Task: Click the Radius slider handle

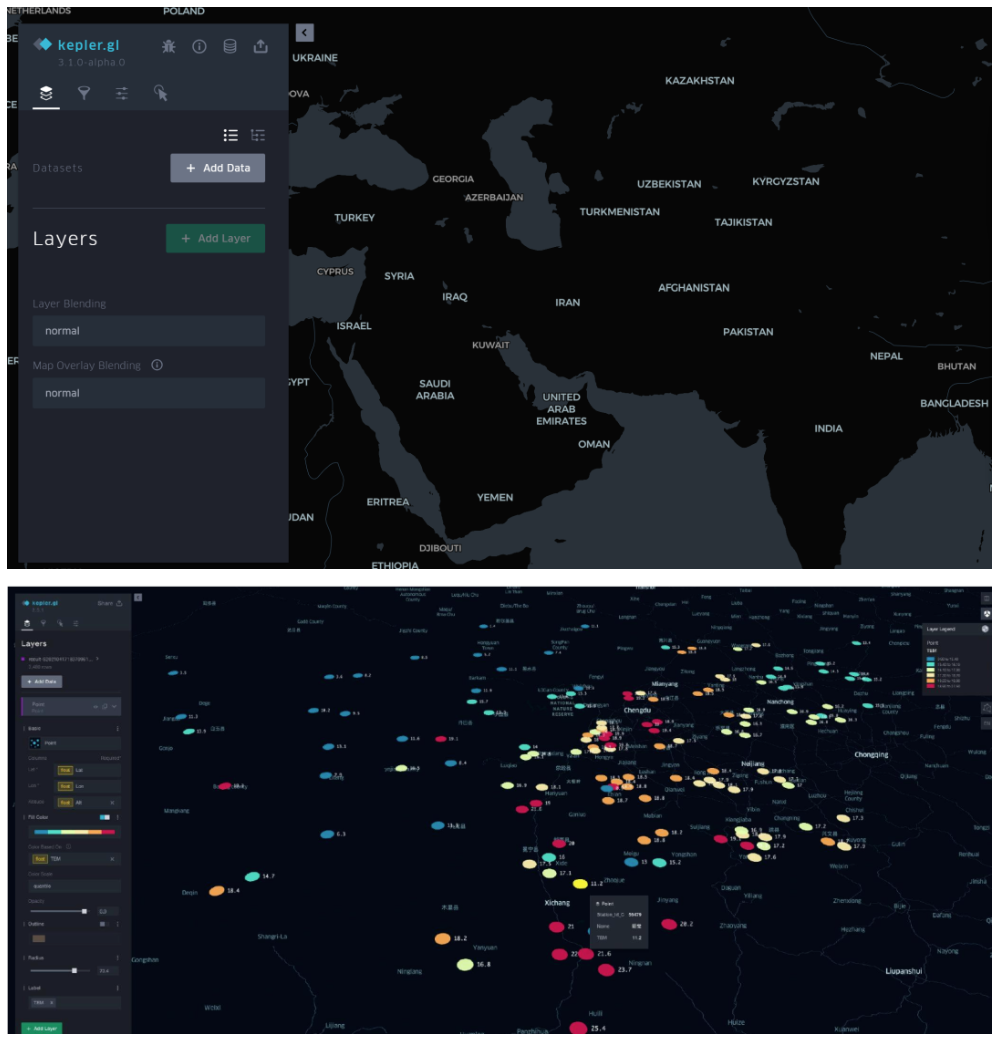Action: 74,970
